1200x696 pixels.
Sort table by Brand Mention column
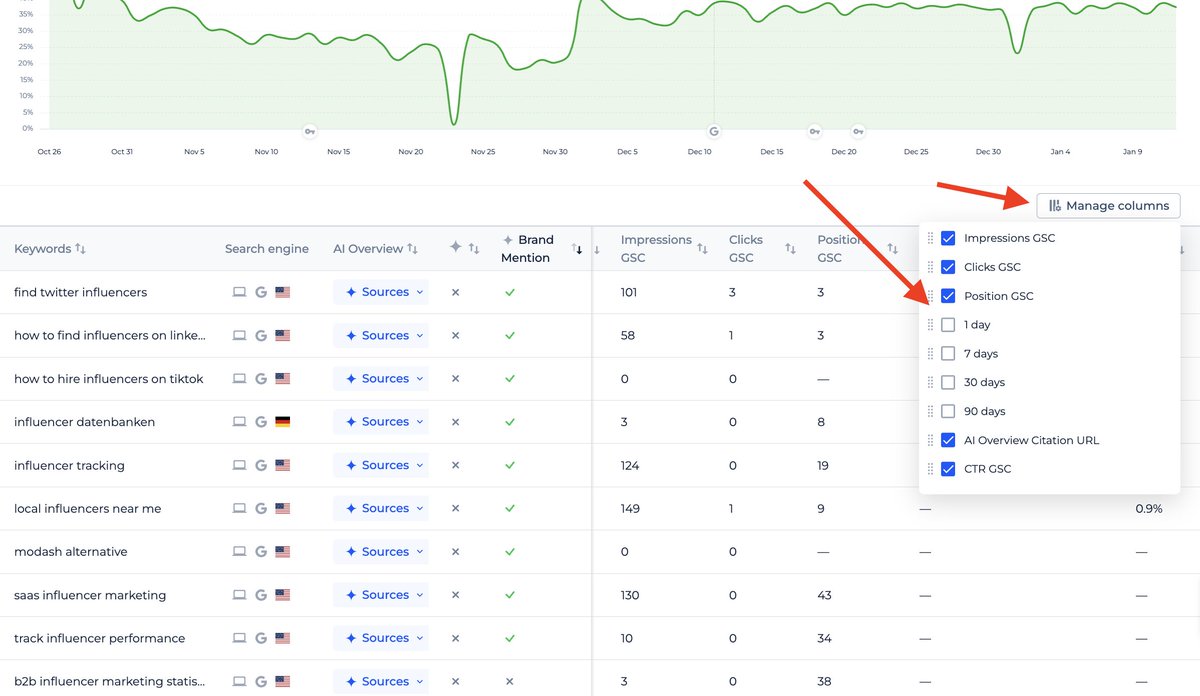click(578, 249)
